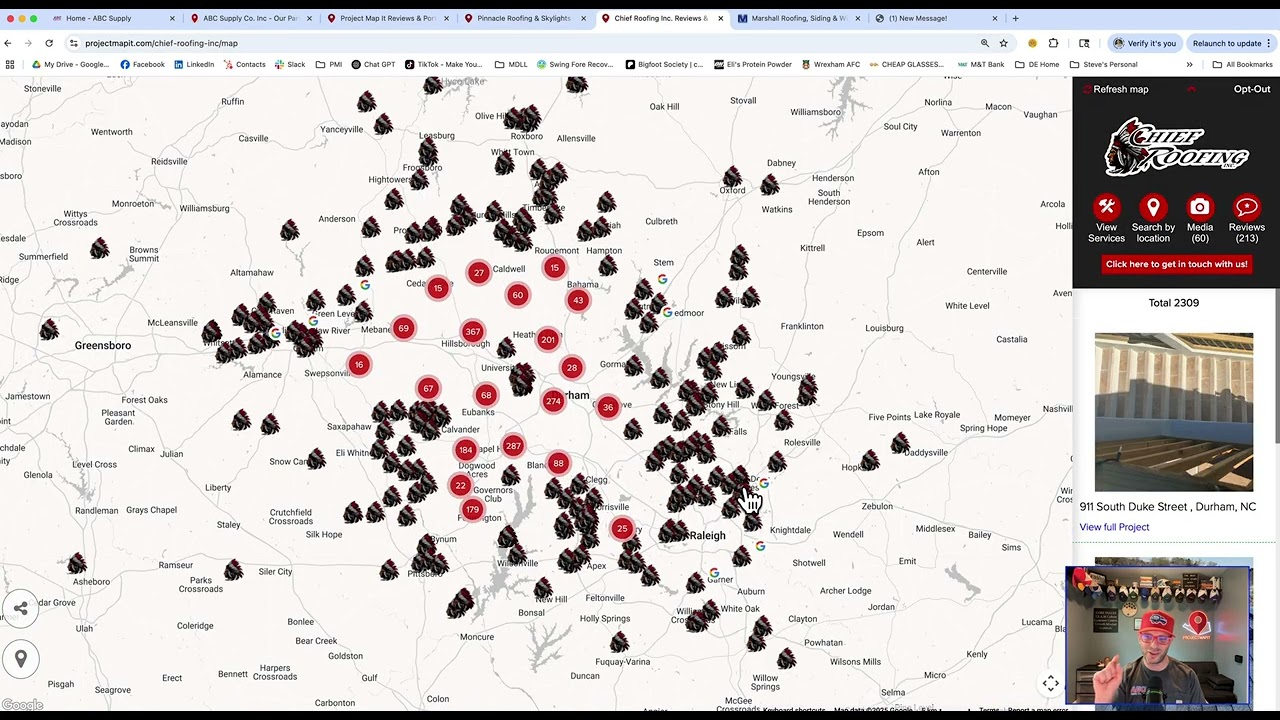Click the location pin button on the map
The image size is (1280, 720).
click(21, 659)
